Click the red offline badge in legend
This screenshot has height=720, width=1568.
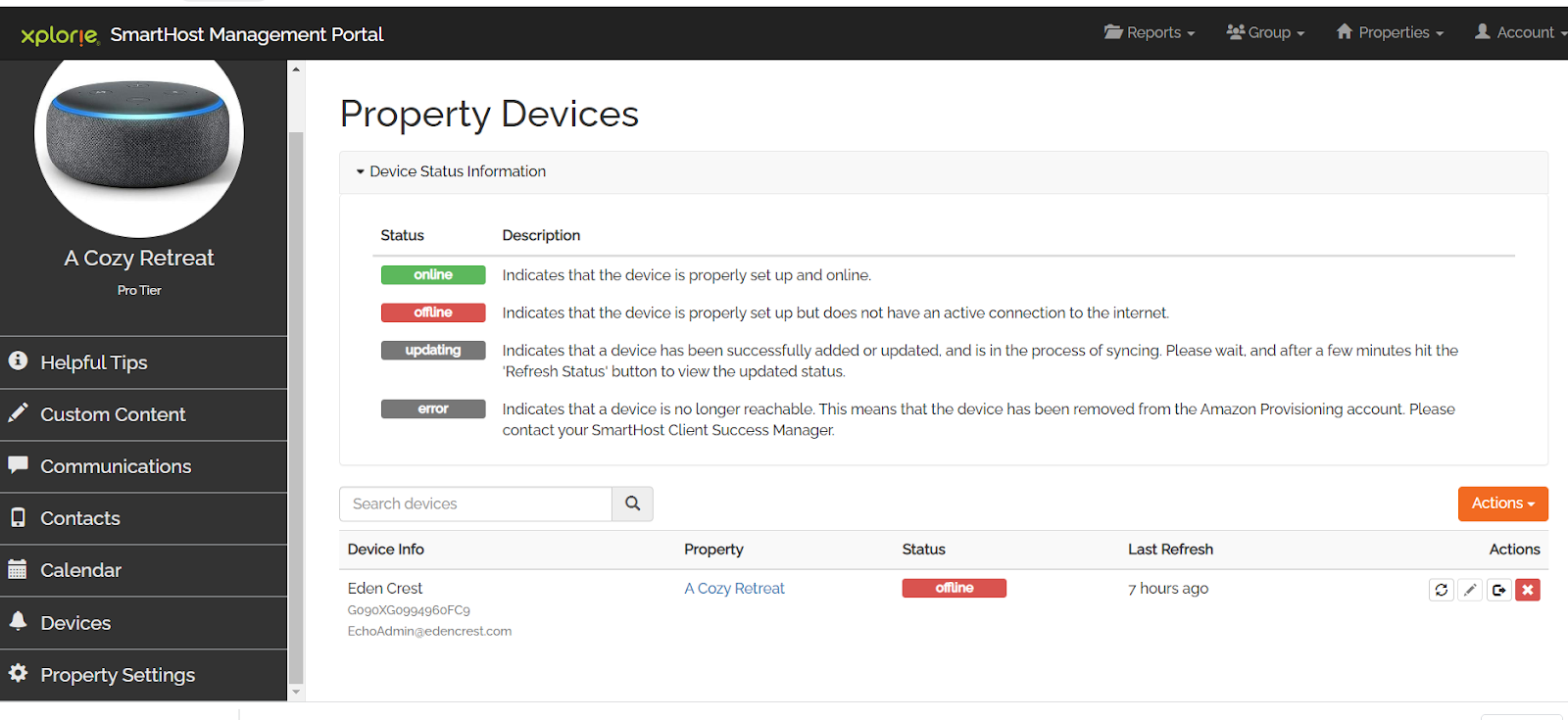(433, 312)
